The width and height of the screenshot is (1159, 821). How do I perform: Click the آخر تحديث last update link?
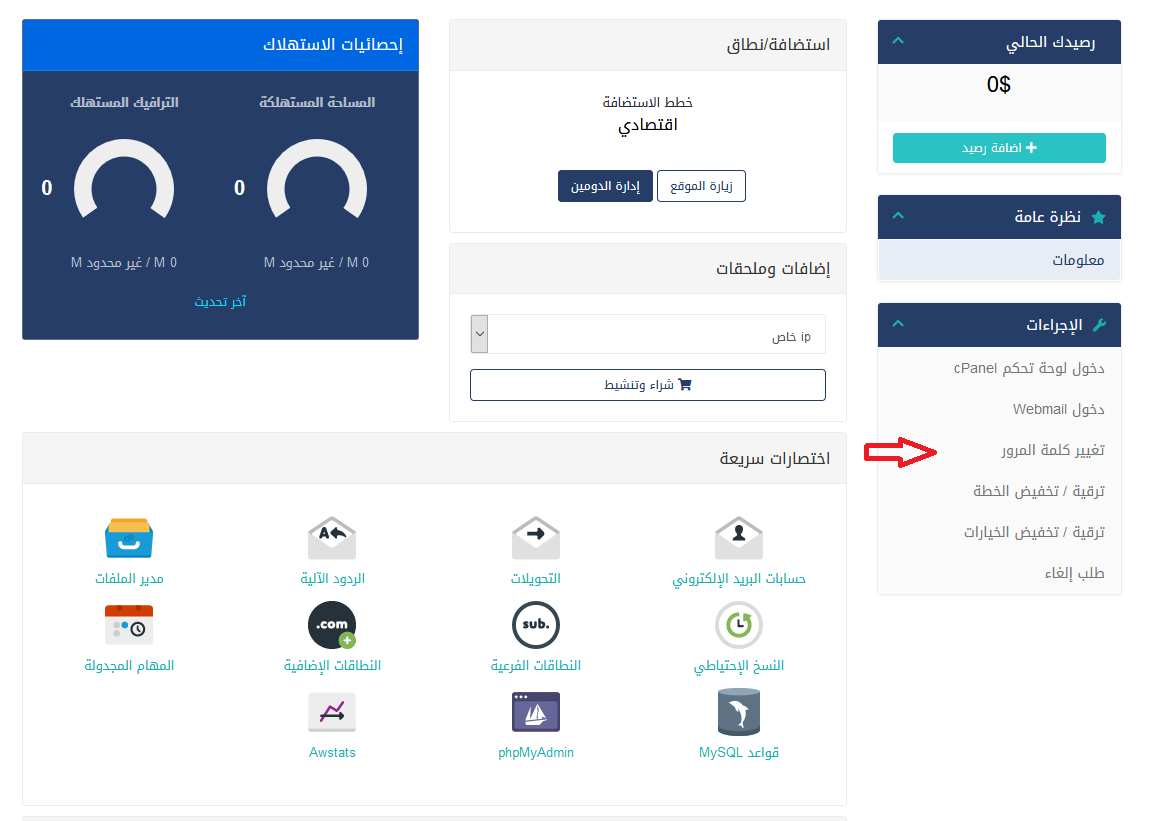click(x=220, y=302)
